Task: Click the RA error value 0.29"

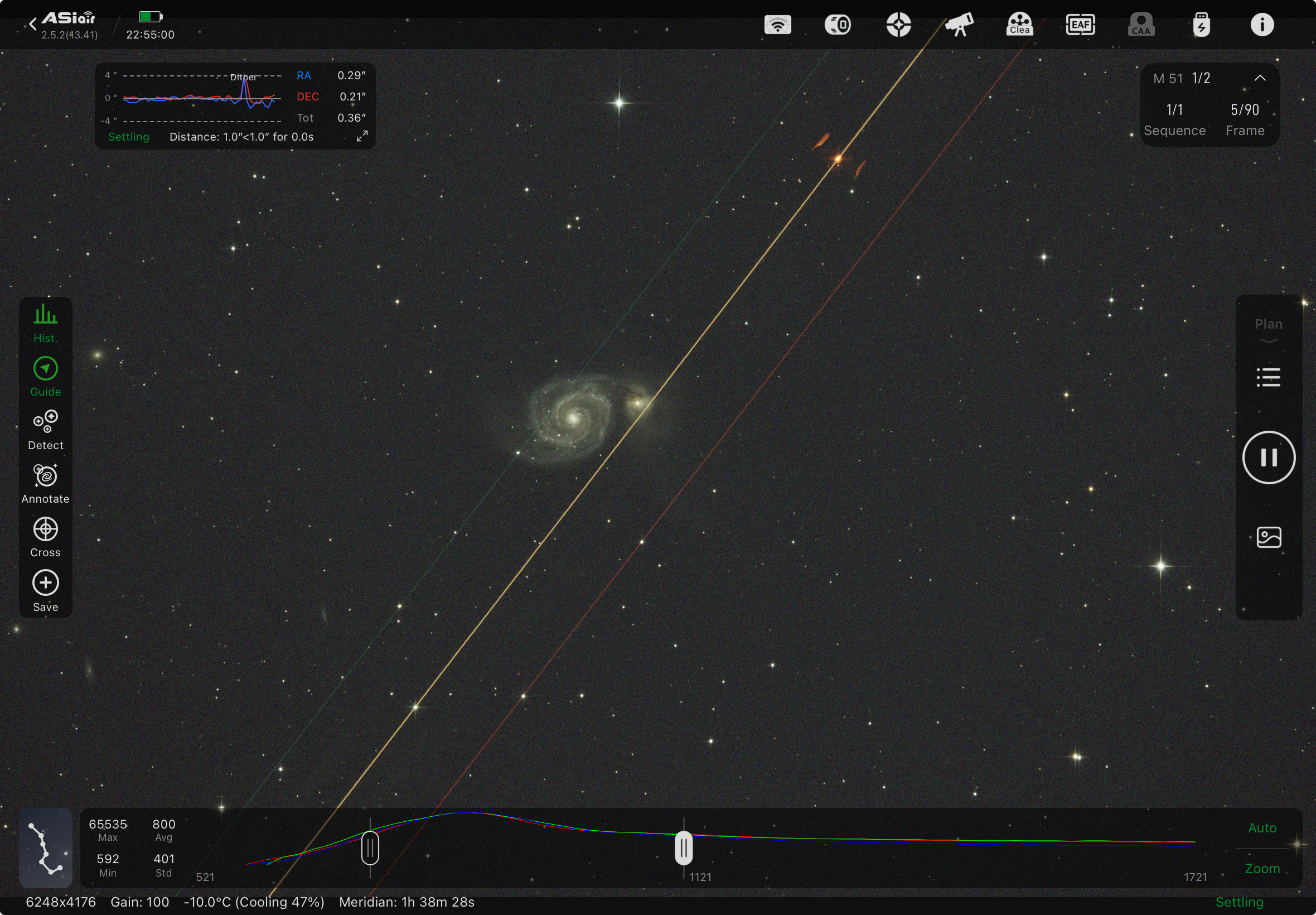Action: 351,76
